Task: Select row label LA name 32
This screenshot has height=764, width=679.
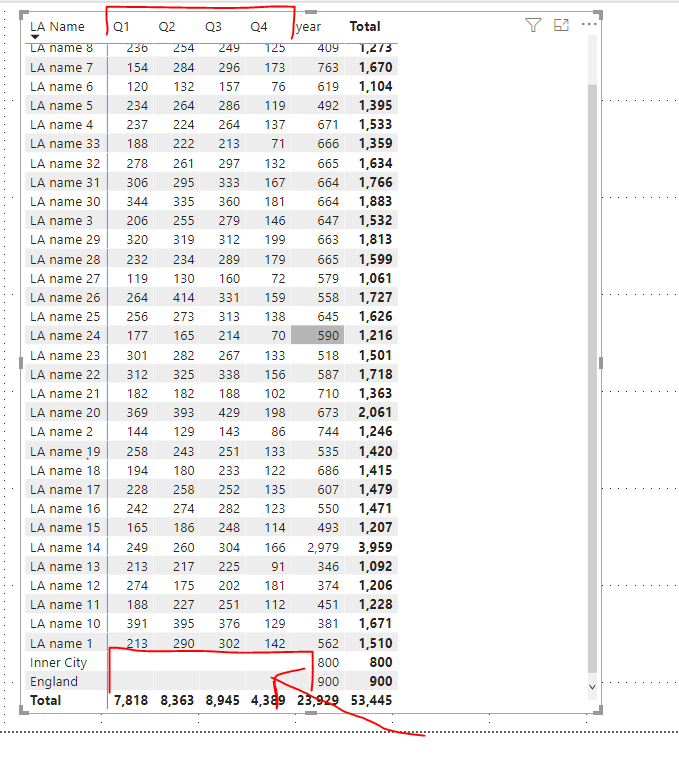Action: [65, 163]
